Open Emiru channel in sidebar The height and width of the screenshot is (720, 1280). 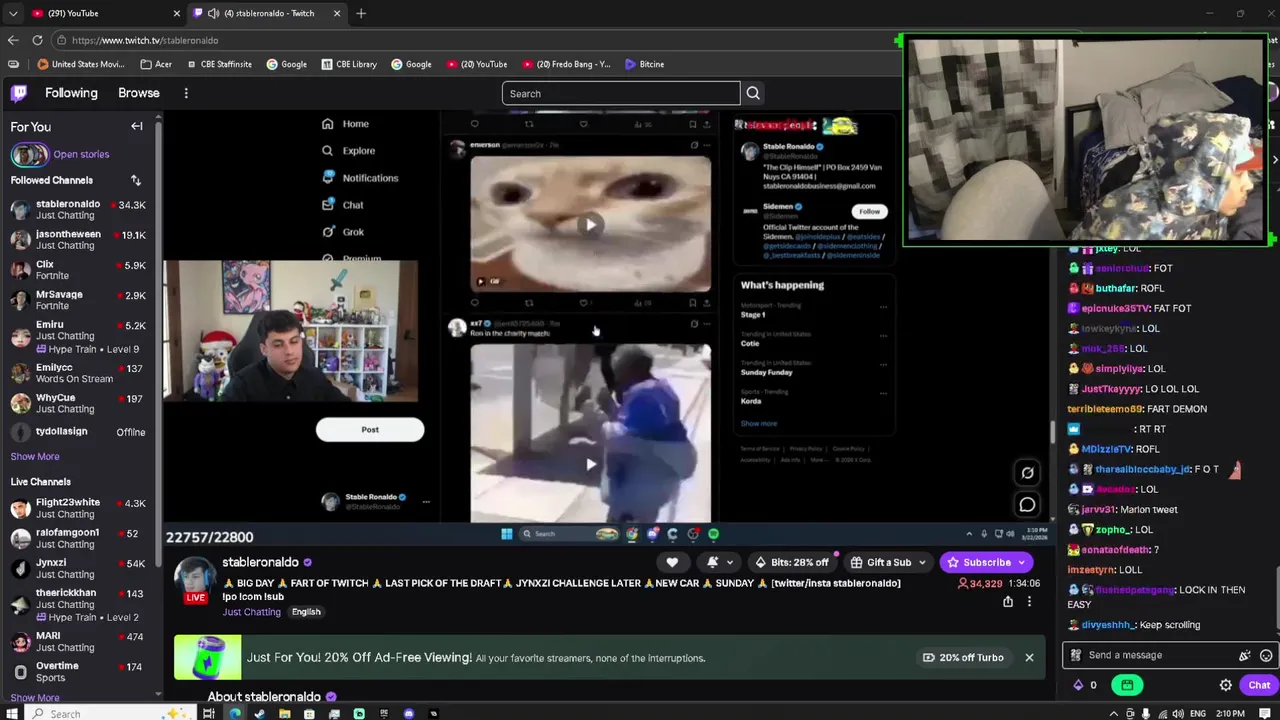[78, 336]
